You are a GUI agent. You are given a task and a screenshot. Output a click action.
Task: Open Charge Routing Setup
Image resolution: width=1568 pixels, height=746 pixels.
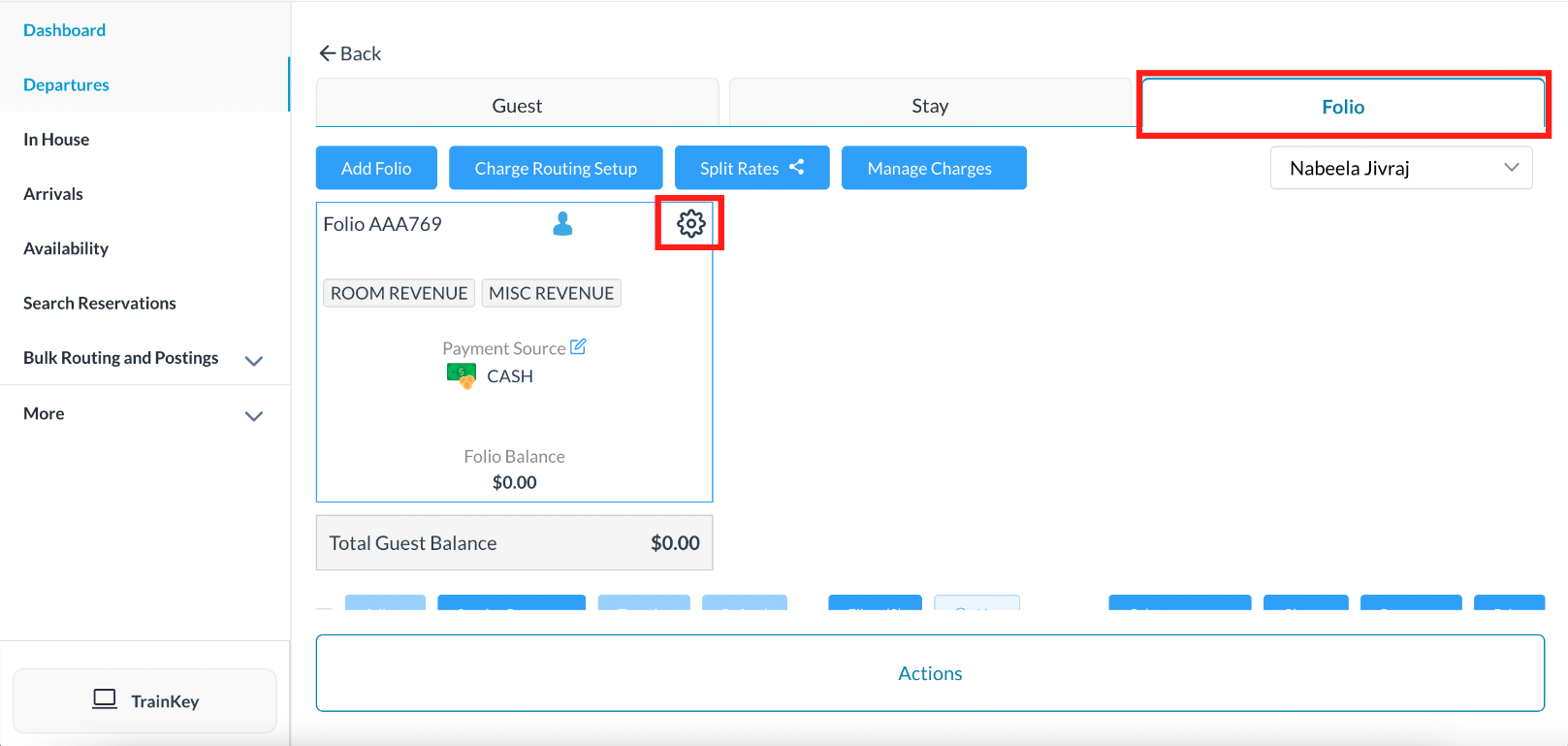coord(556,168)
